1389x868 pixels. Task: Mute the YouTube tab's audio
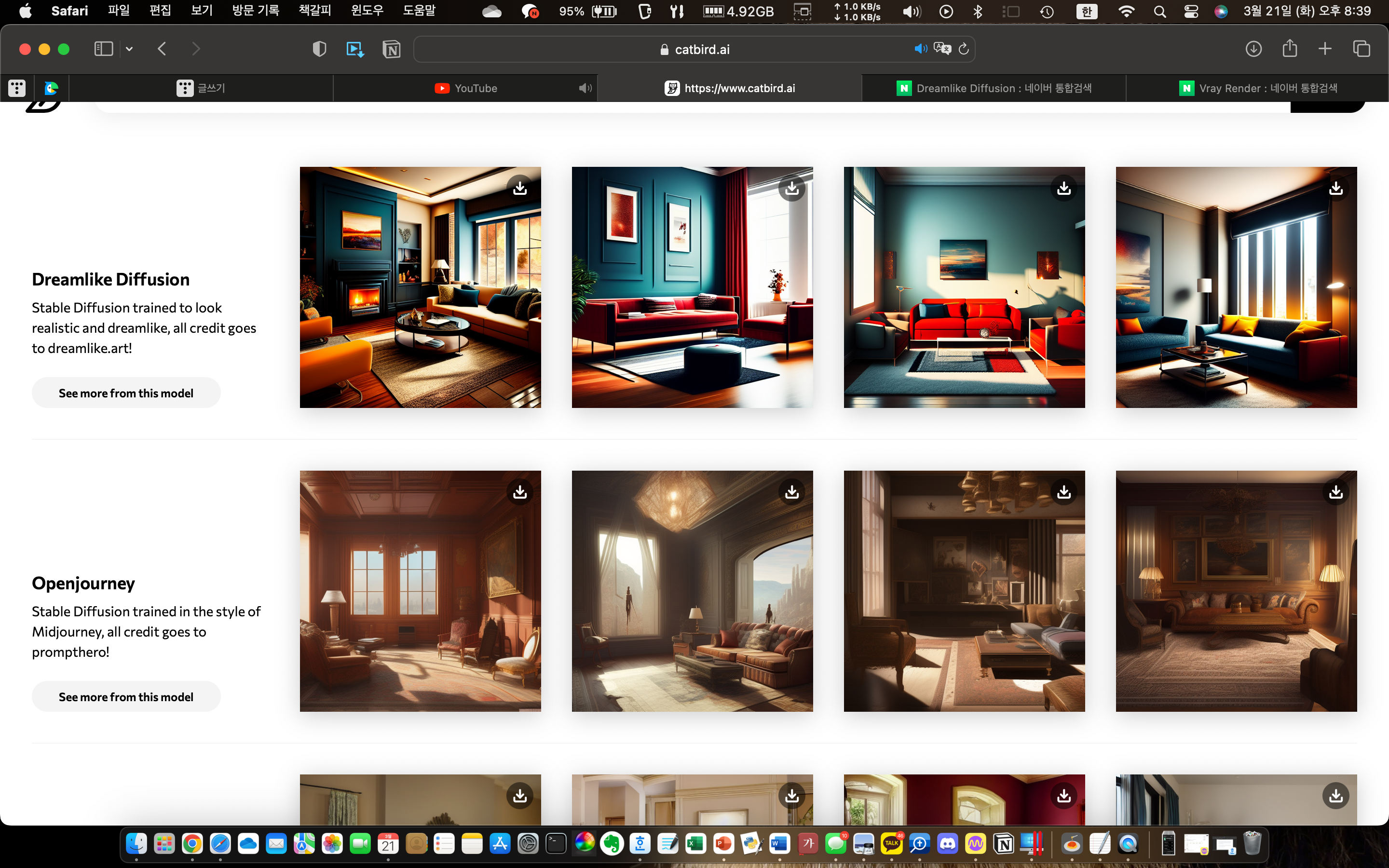(585, 88)
